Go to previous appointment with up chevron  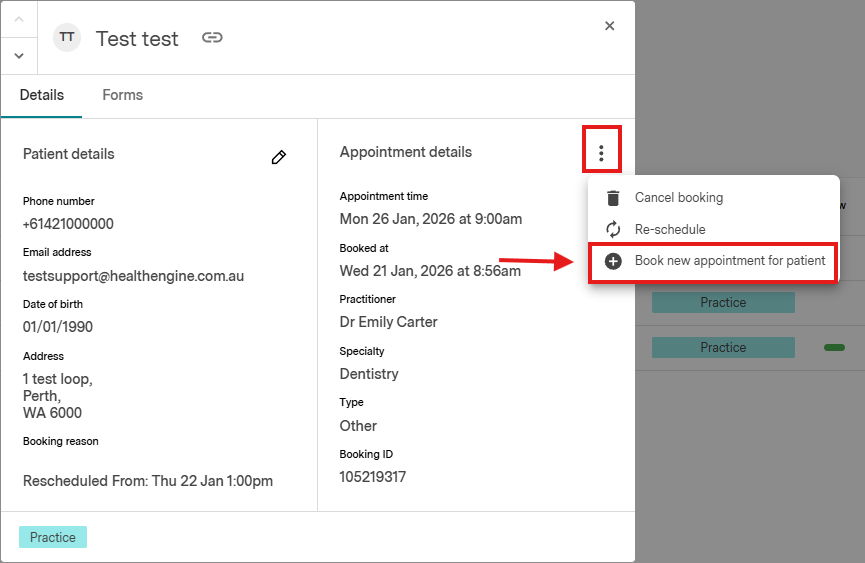point(18,19)
